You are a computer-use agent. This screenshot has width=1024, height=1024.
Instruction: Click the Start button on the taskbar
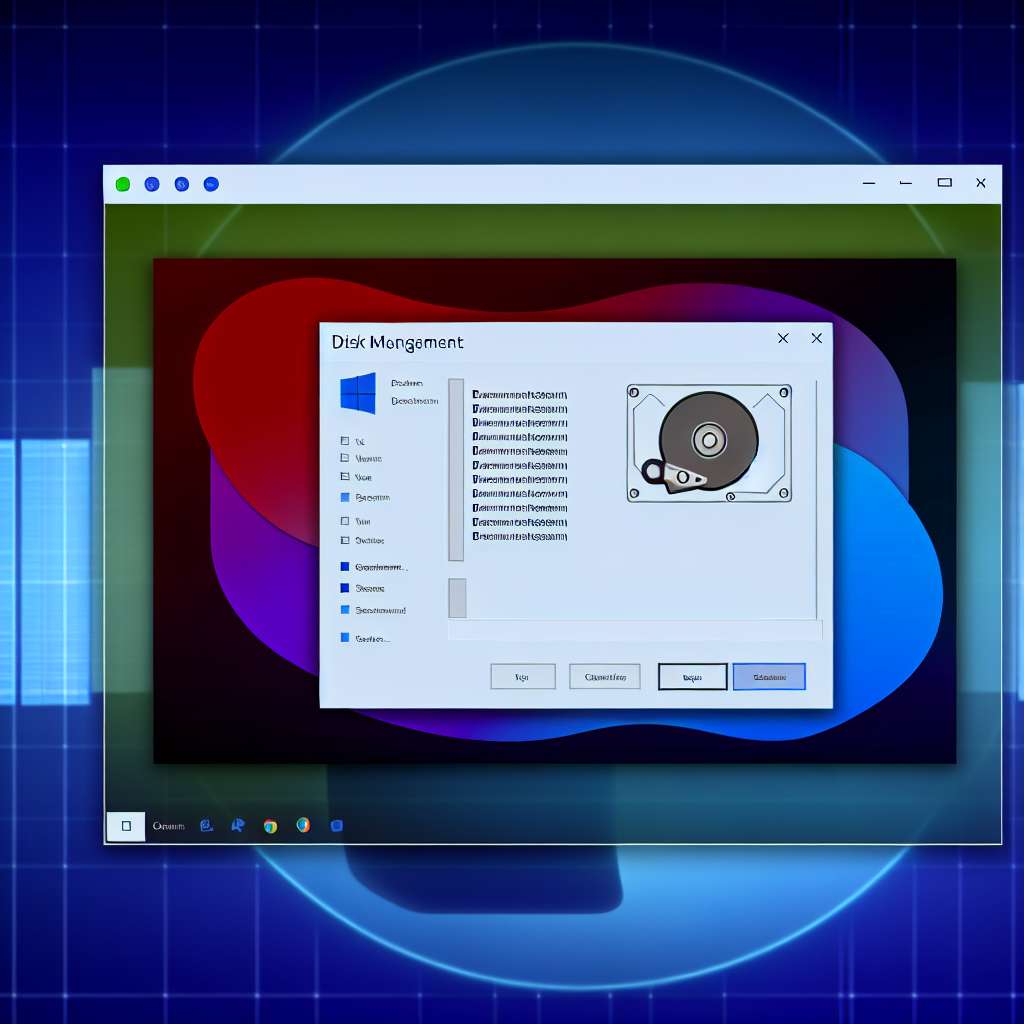(126, 826)
